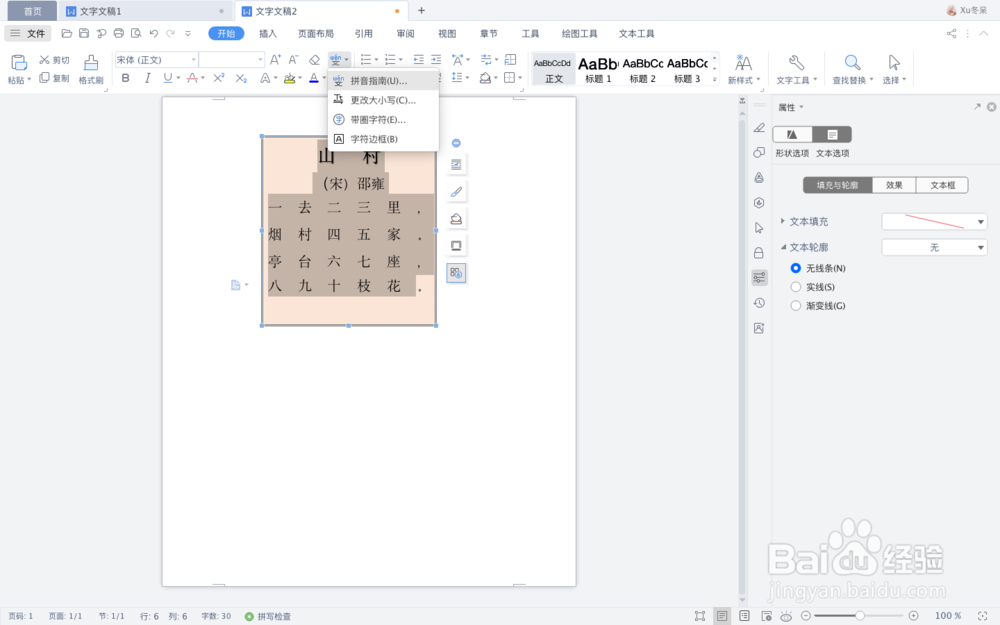The width and height of the screenshot is (1000, 625).
Task: Clear formatting with the eraser icon
Action: (x=314, y=60)
